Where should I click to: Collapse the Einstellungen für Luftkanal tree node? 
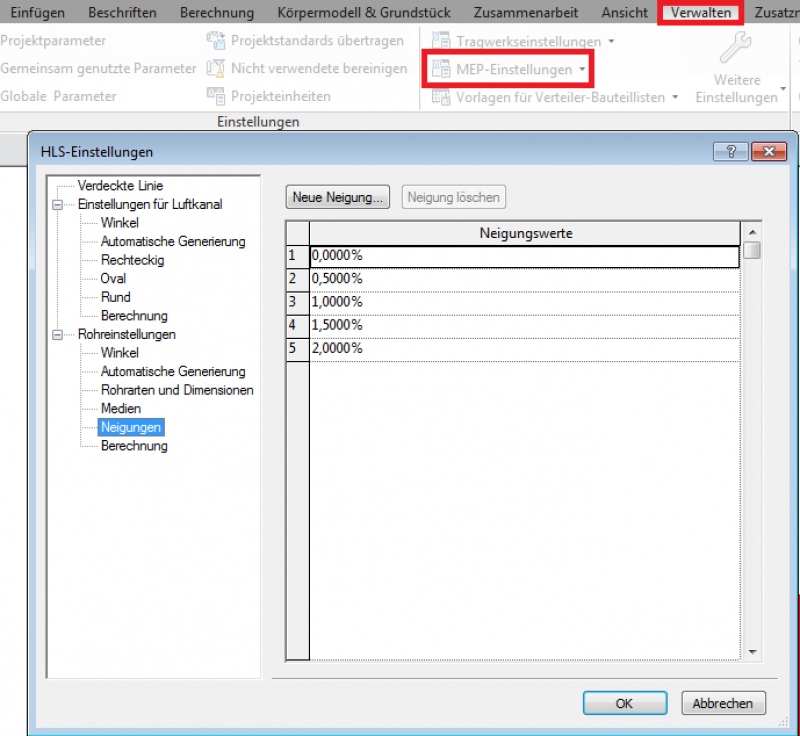click(58, 205)
